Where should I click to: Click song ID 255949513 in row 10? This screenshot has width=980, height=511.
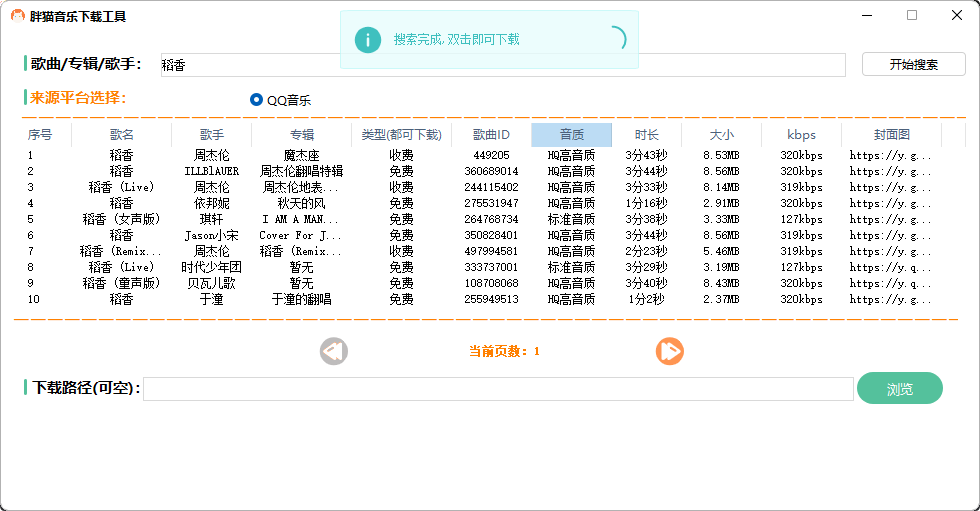(491, 299)
